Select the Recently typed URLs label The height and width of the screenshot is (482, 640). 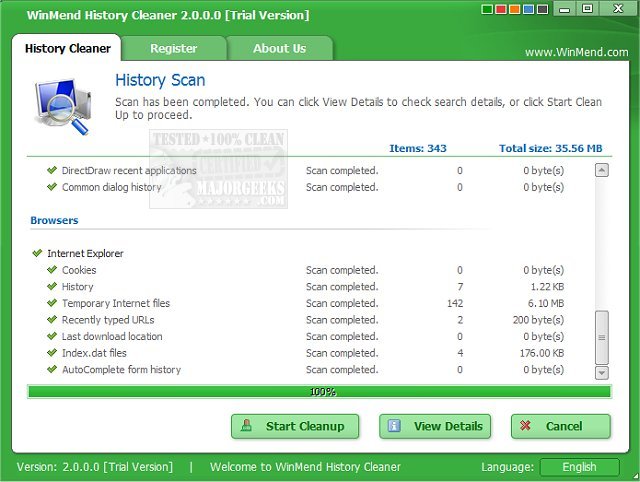pyautogui.click(x=108, y=320)
